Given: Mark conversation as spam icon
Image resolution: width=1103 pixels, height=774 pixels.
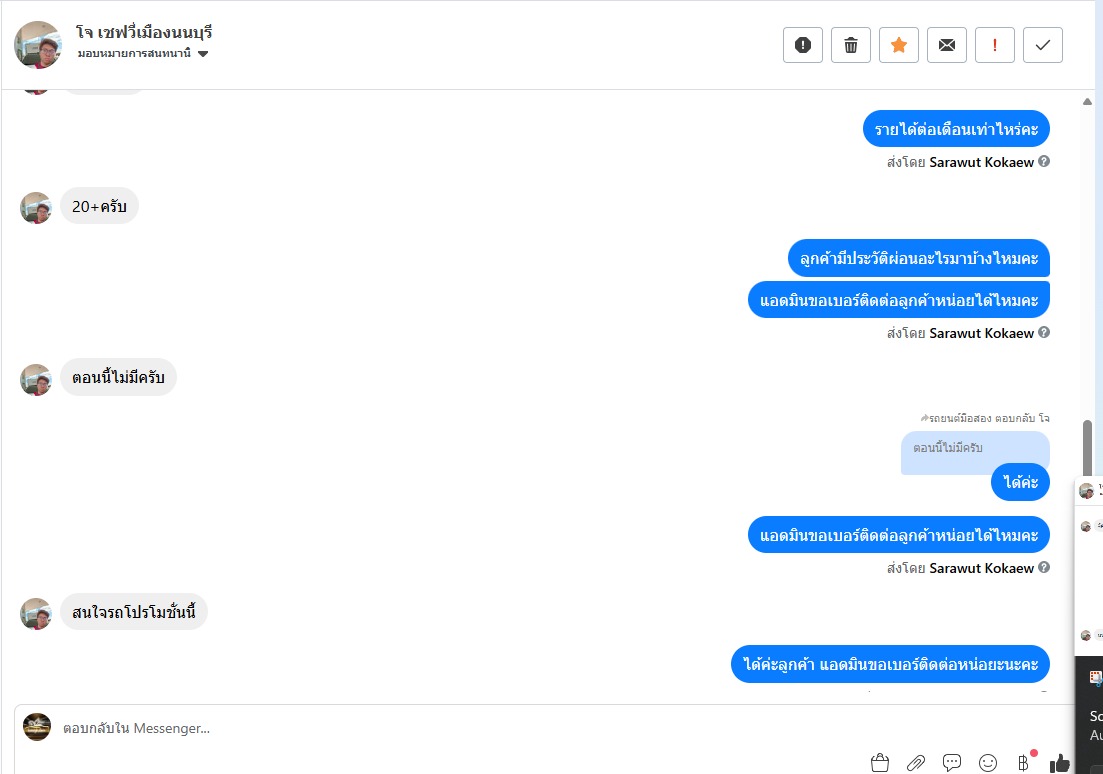Looking at the screenshot, I should [803, 45].
